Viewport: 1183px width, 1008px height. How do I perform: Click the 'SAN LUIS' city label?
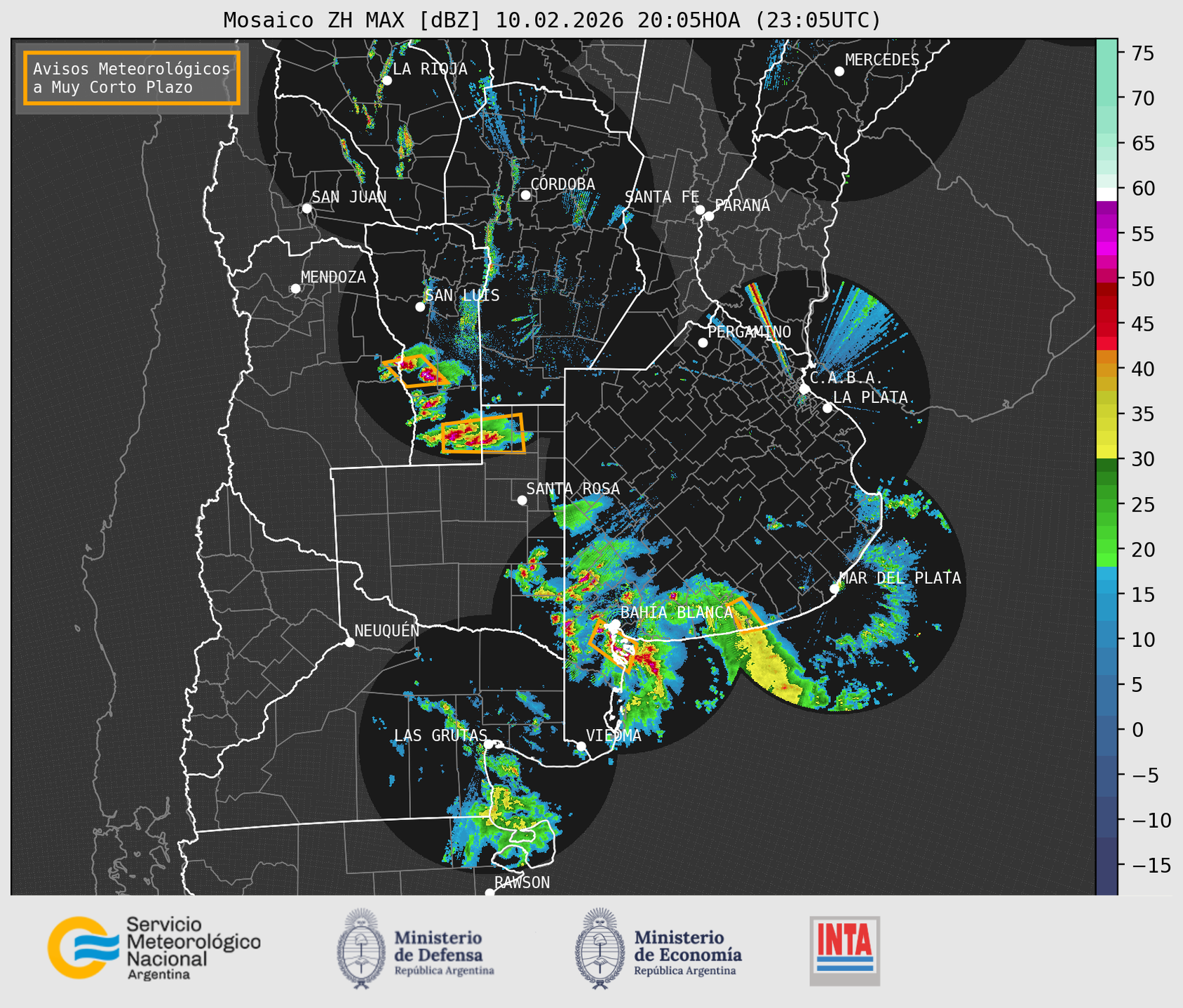click(462, 295)
